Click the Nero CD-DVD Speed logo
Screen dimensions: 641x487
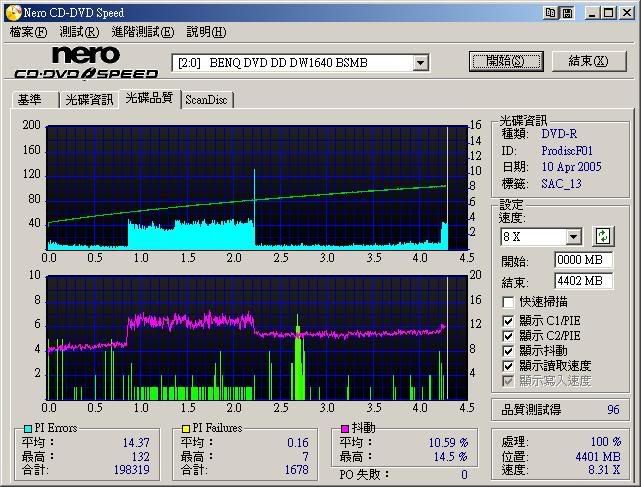click(86, 62)
